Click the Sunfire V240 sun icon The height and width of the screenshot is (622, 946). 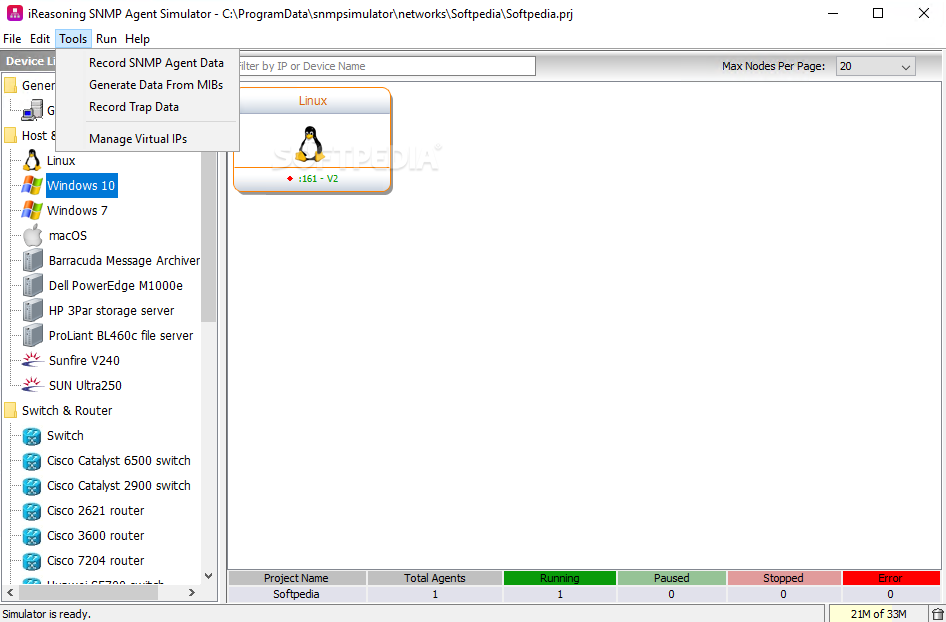(32, 360)
